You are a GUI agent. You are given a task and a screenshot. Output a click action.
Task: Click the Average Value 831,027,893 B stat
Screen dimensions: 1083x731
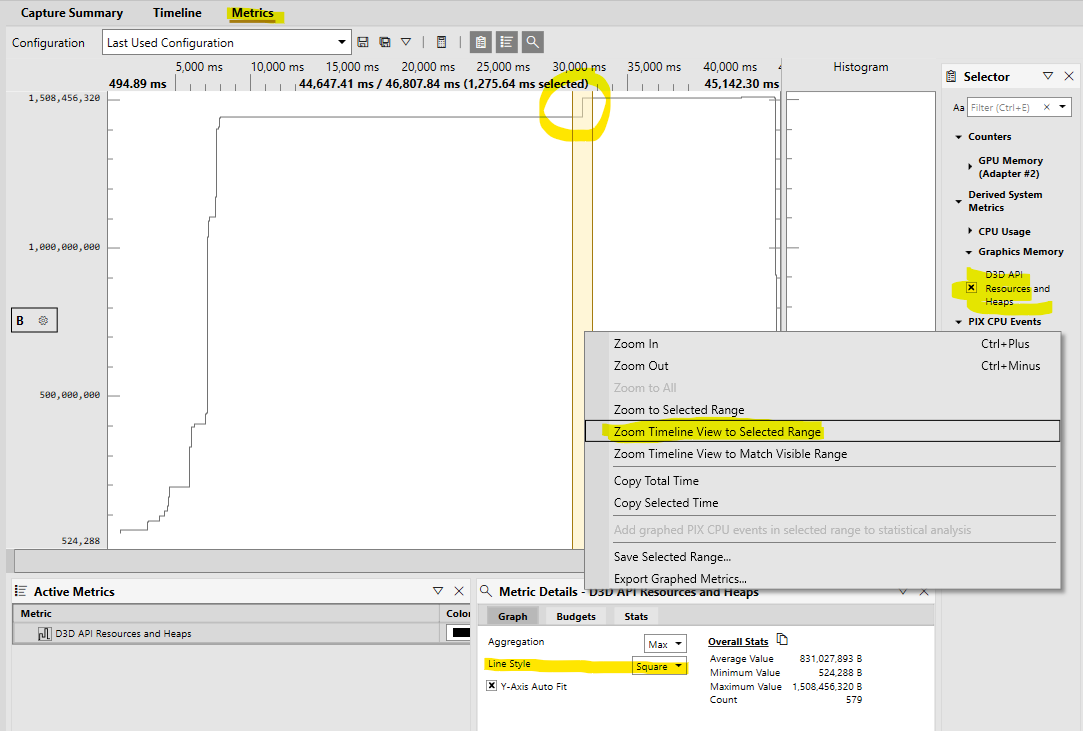[786, 659]
